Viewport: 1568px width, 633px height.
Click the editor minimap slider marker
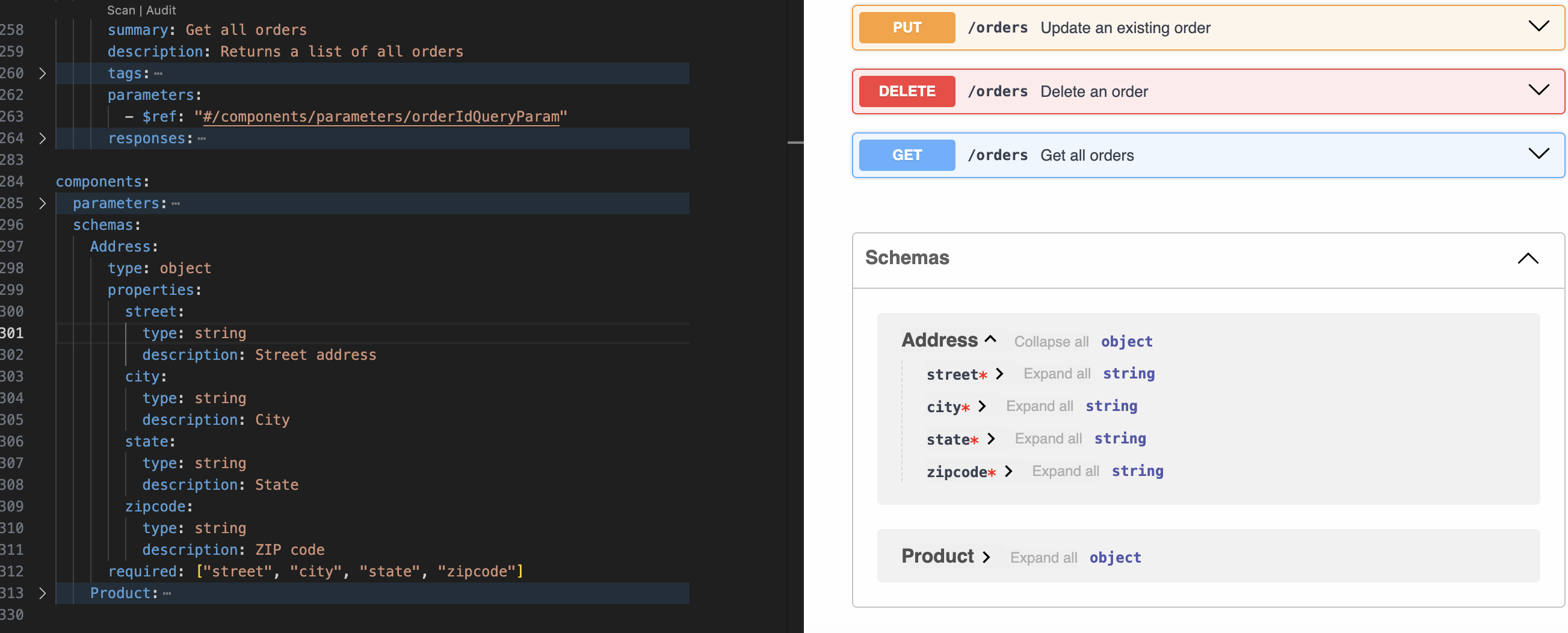[795, 143]
